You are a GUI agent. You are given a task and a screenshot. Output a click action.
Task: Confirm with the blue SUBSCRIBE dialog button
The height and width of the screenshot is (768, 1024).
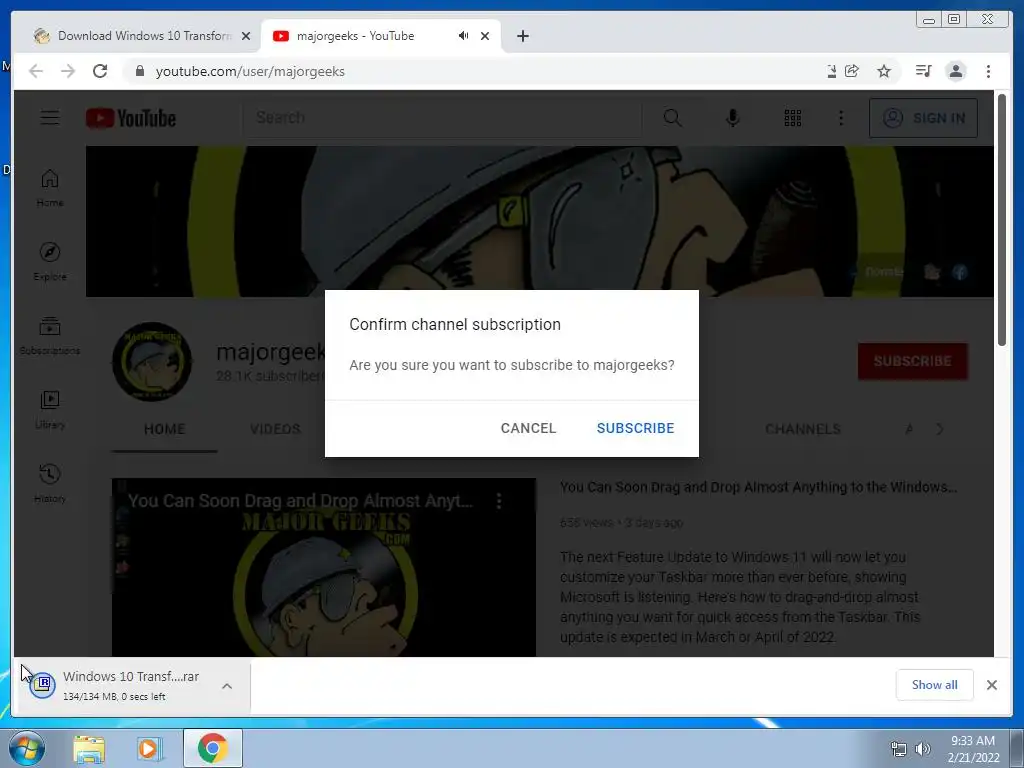635,428
